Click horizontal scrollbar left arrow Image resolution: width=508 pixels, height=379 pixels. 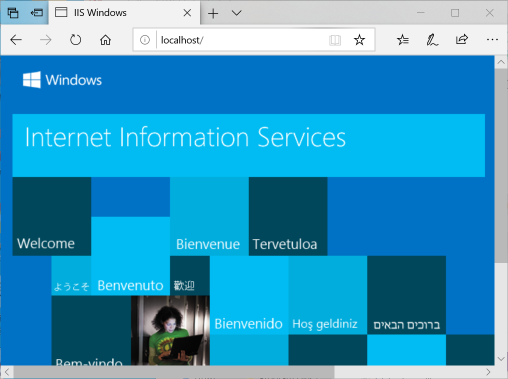7,372
